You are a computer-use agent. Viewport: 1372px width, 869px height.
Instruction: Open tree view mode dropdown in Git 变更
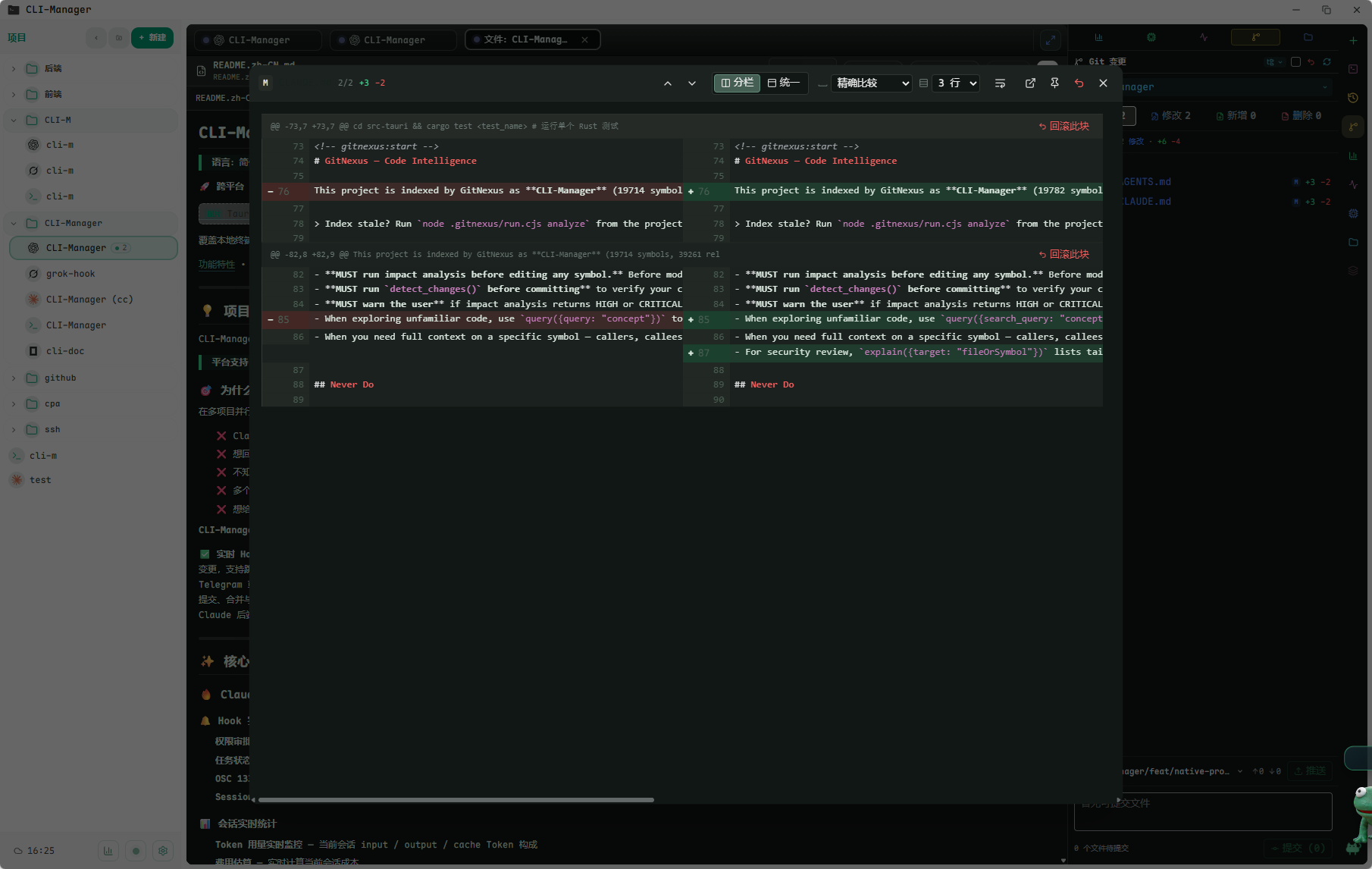pyautogui.click(x=1274, y=62)
